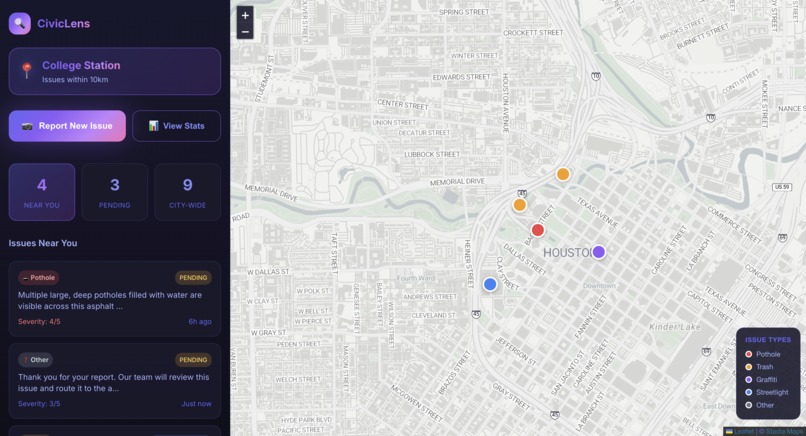Select the Pending stat card
Screen dimensions: 806x436
[x=115, y=192]
